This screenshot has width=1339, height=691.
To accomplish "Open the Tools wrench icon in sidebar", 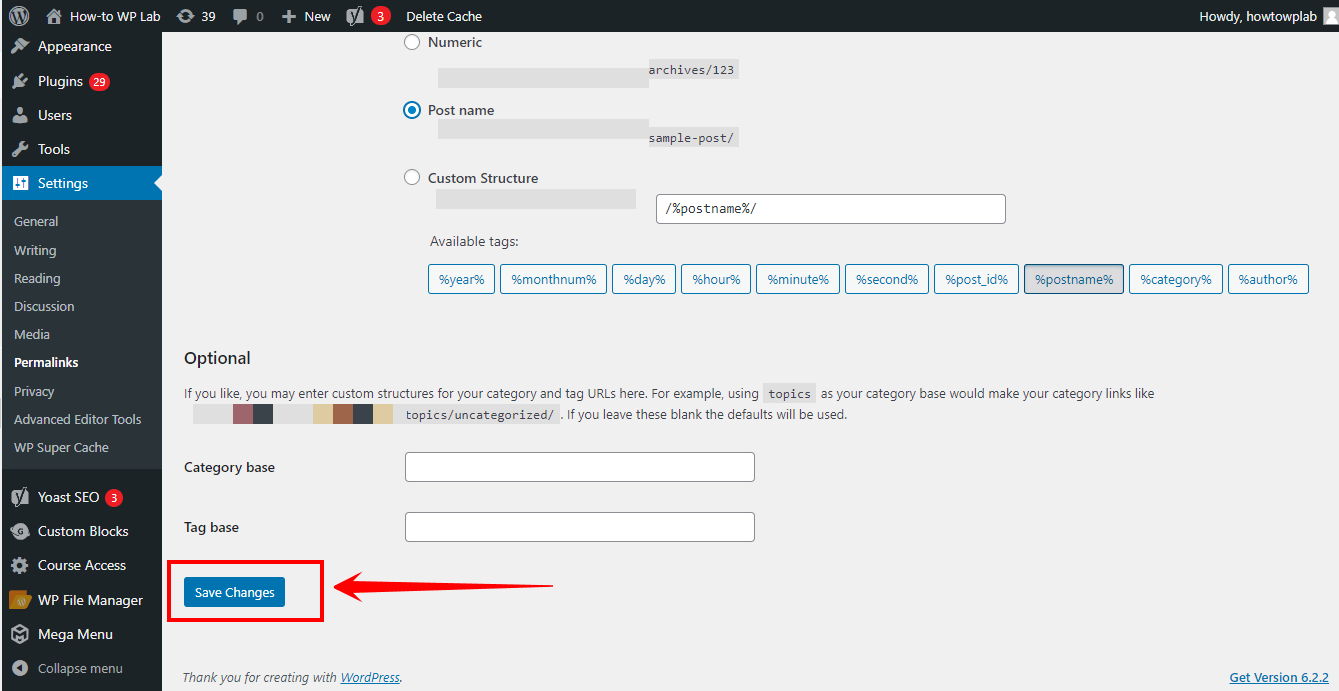I will (20, 149).
